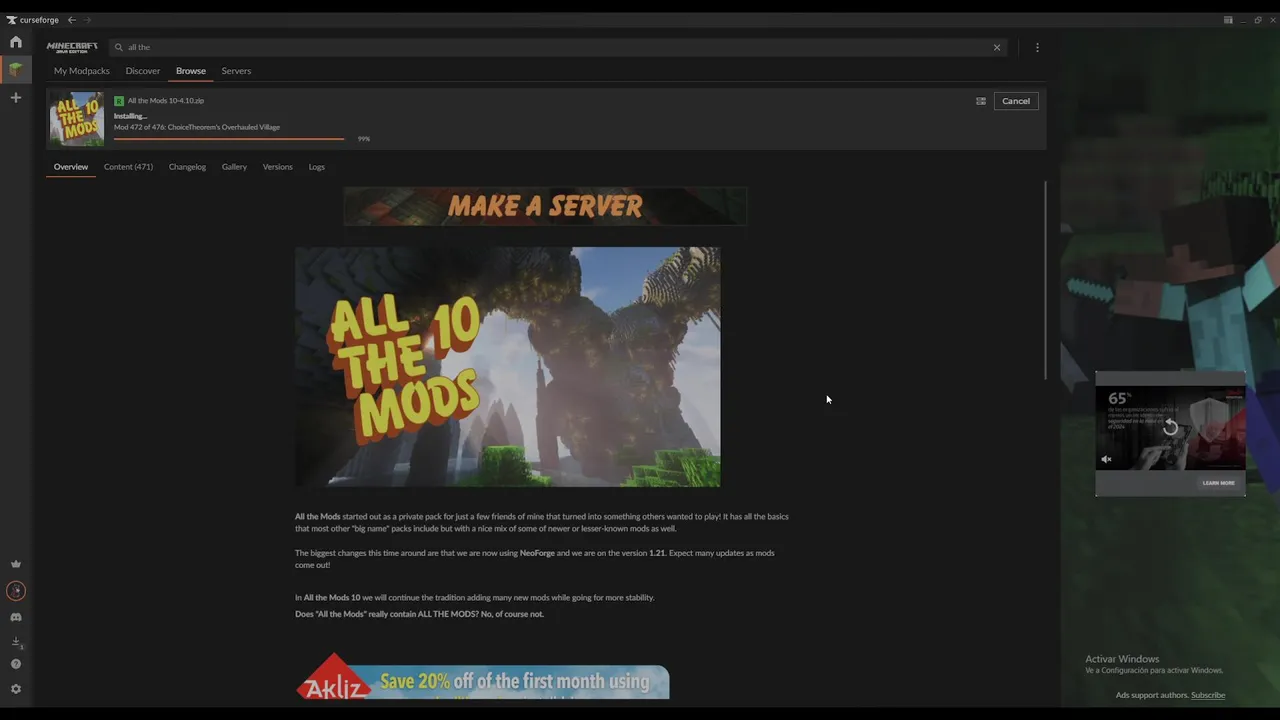Clear the search field with X
This screenshot has height=720, width=1280.
point(997,47)
